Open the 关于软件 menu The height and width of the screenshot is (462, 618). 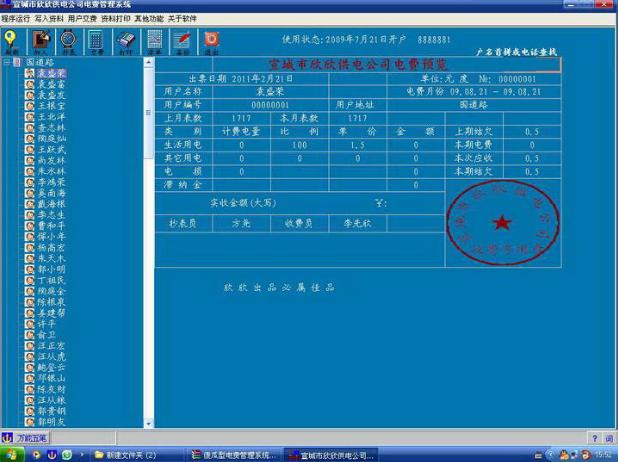click(182, 18)
